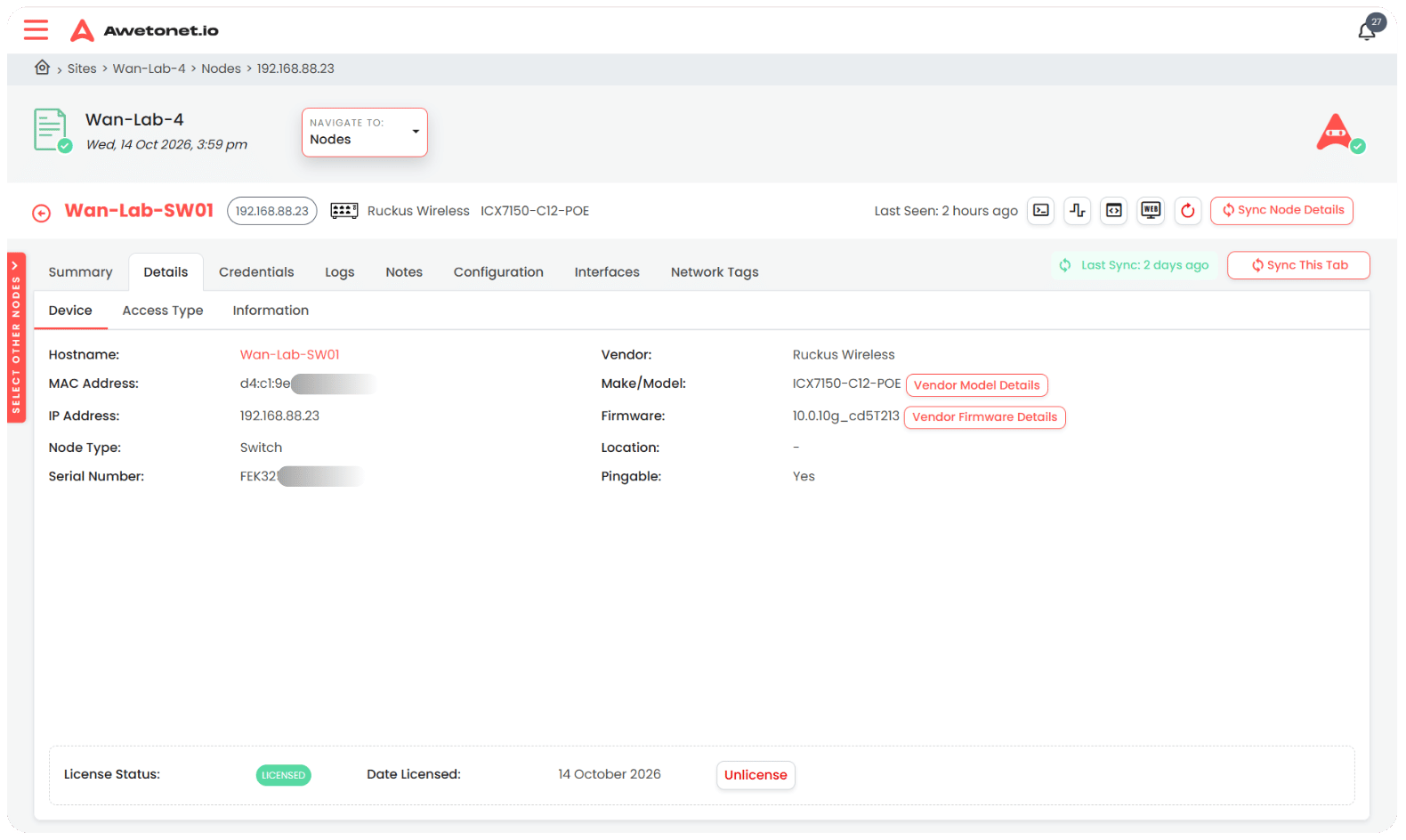Click the Sync This Tab button

pyautogui.click(x=1298, y=265)
